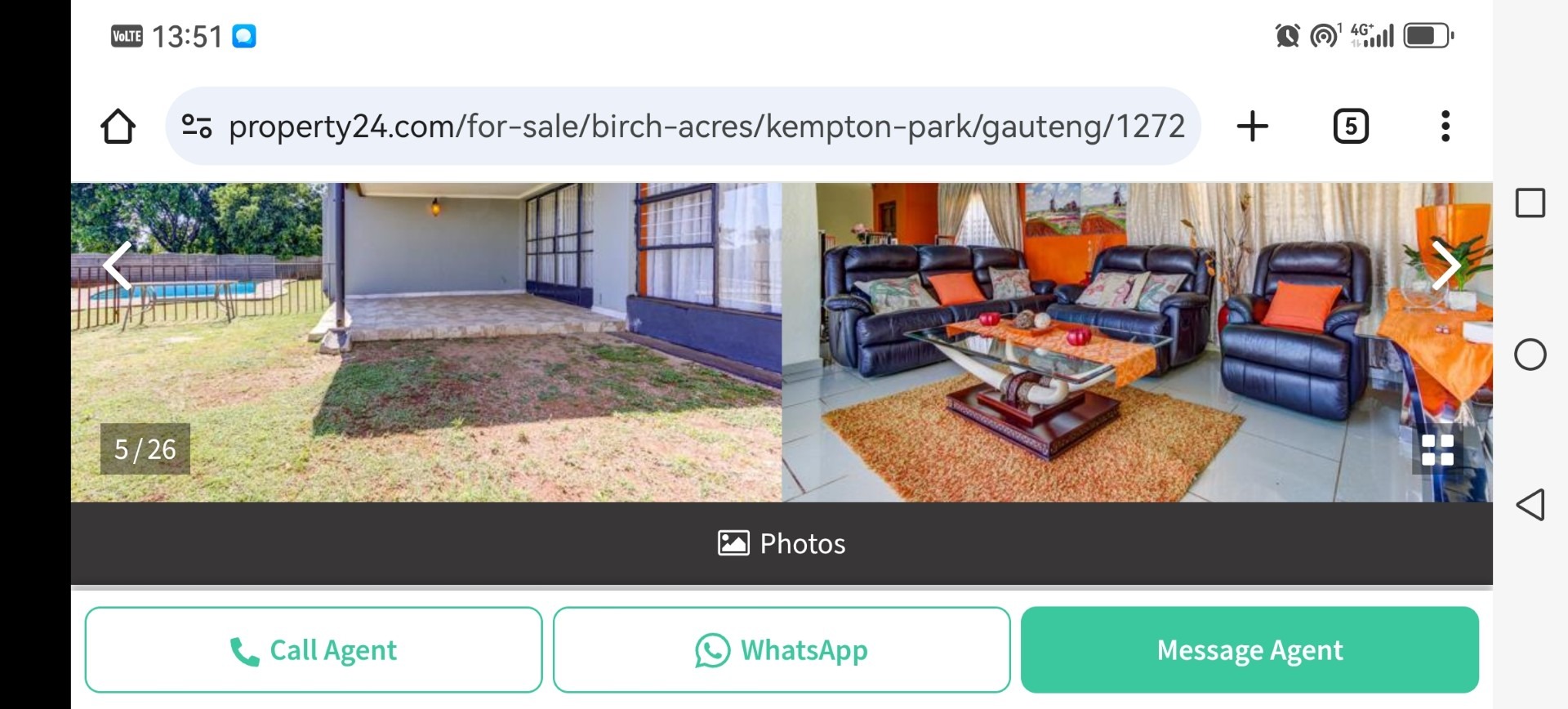Screen dimensions: 1568x709
Task: Tap the Message Agent button
Action: coord(1249,650)
